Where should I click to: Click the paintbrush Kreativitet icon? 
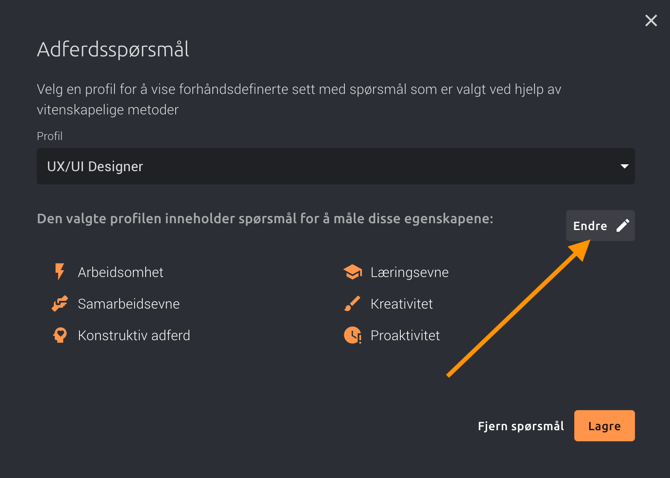click(x=352, y=304)
